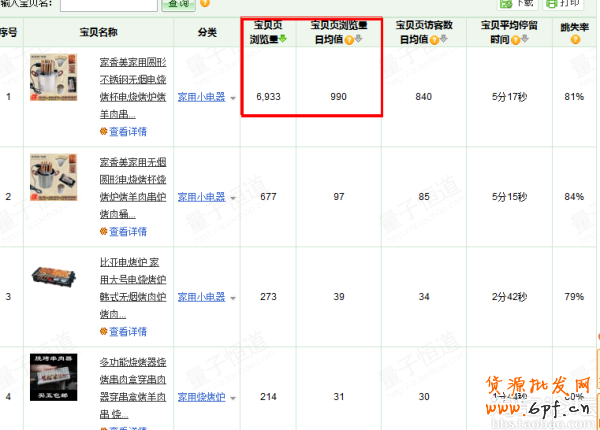Click help icon in 宝贝页浏览量日均值 header
600x430 pixels.
point(335,40)
